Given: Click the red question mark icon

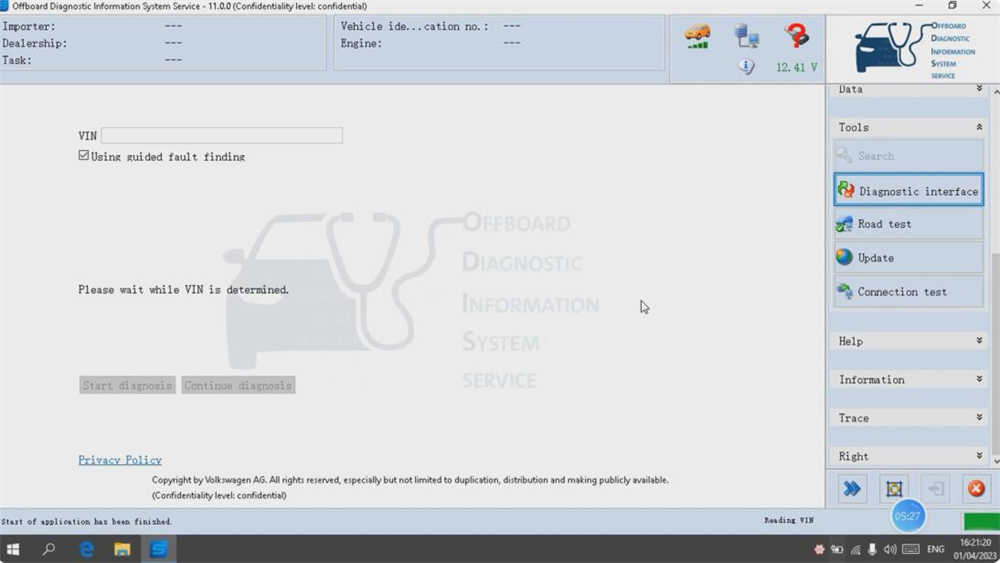Looking at the screenshot, I should point(796,35).
